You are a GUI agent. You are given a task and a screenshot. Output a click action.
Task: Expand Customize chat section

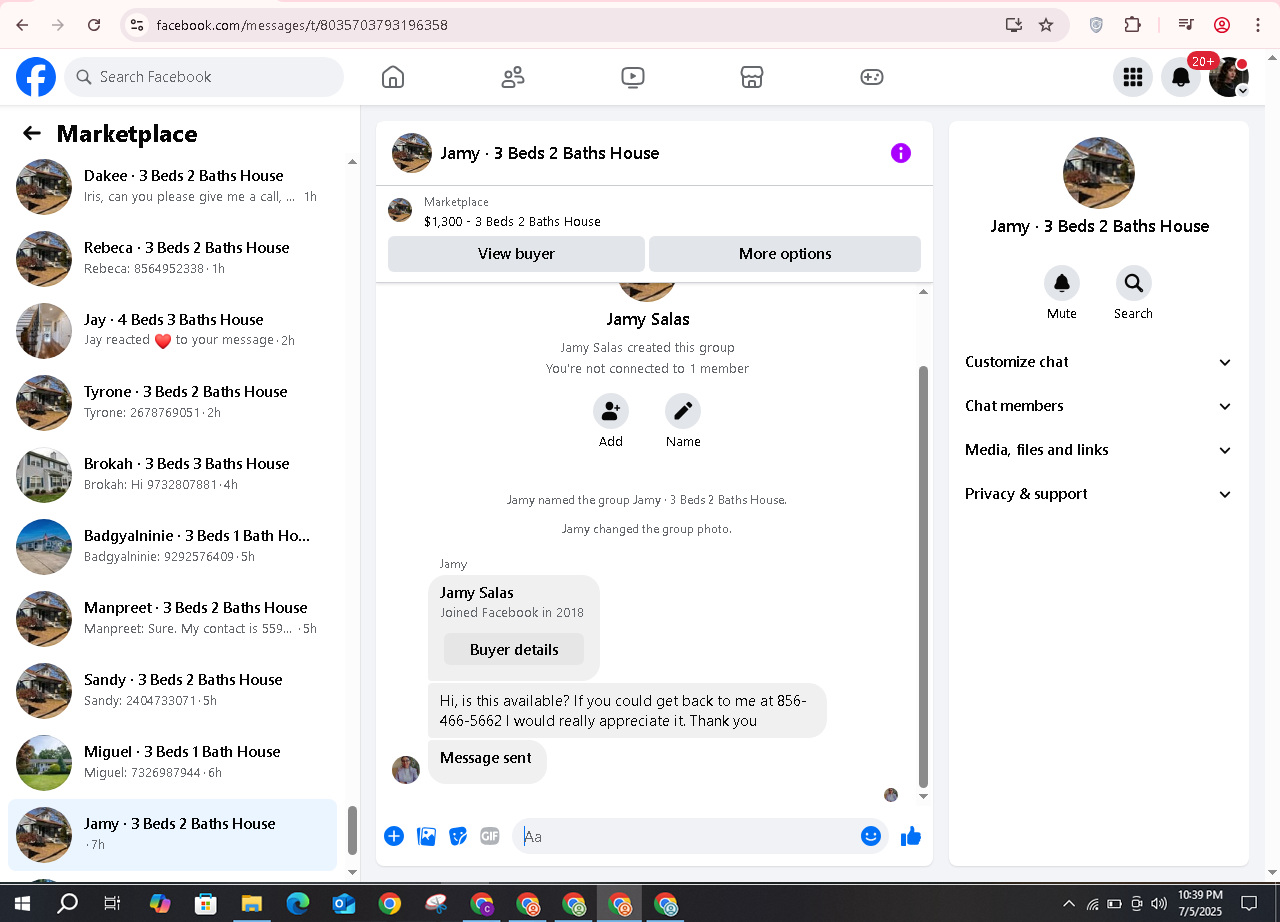click(1099, 362)
